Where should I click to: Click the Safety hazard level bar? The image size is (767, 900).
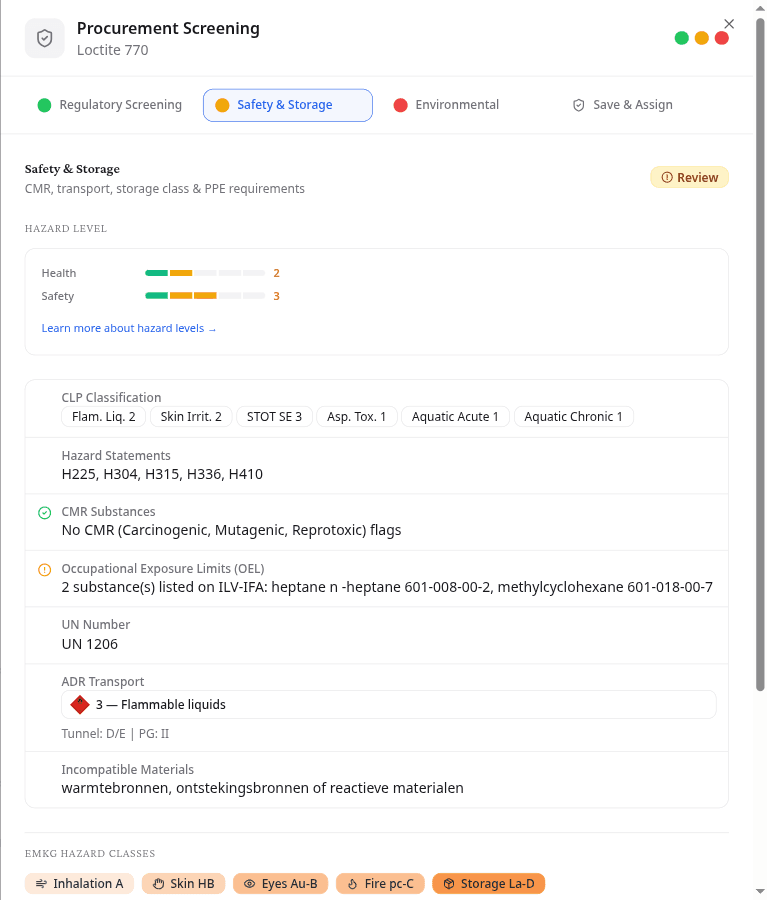click(205, 296)
